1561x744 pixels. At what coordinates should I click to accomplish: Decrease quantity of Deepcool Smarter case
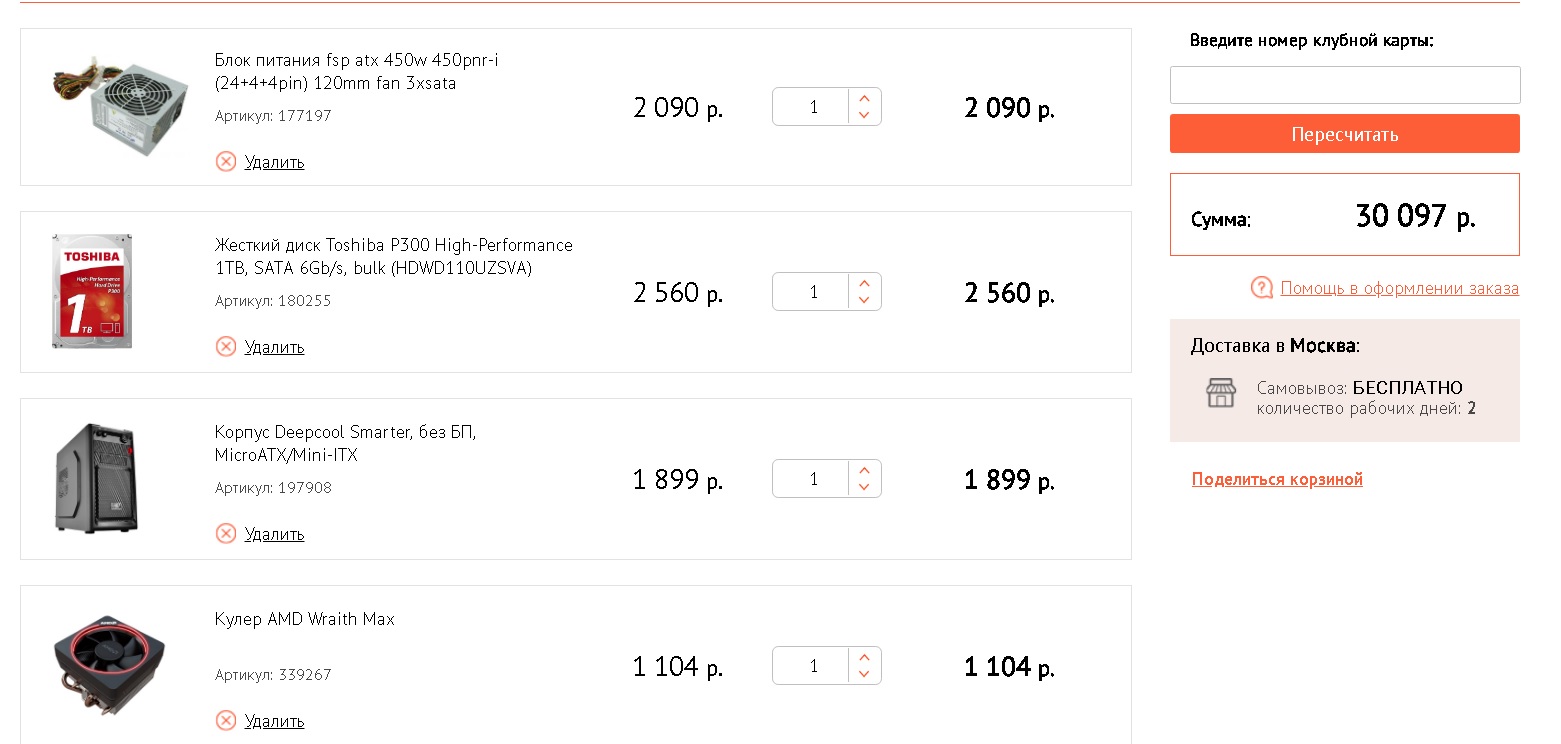tap(864, 488)
